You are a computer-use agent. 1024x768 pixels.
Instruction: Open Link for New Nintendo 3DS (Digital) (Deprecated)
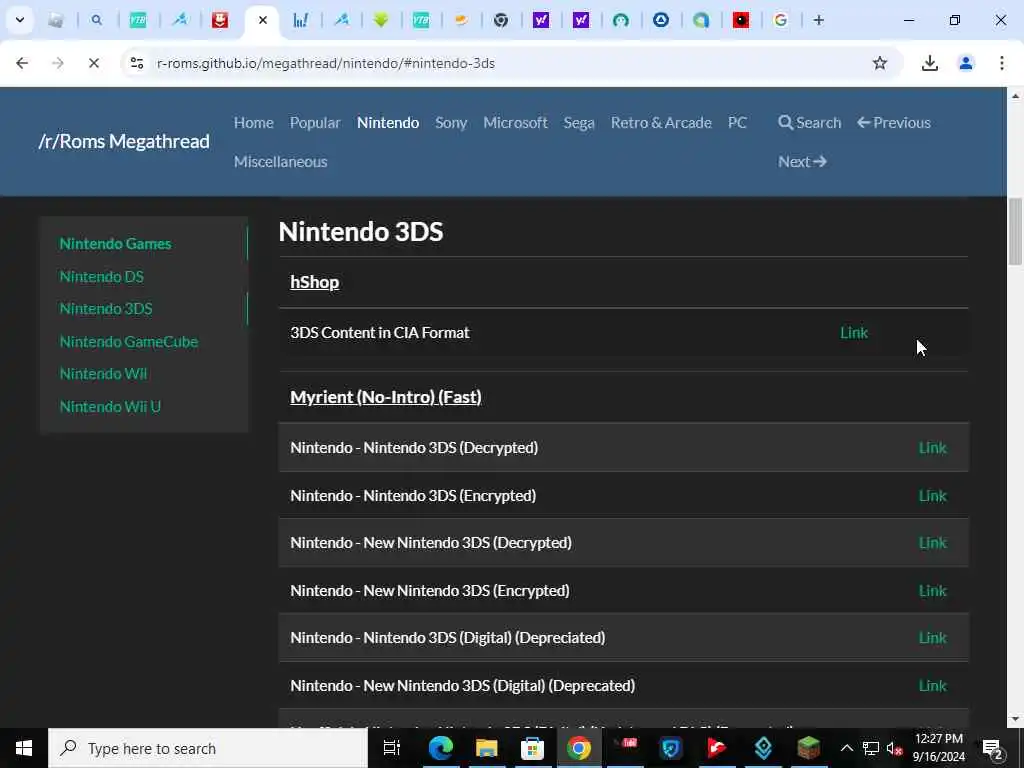click(x=933, y=686)
